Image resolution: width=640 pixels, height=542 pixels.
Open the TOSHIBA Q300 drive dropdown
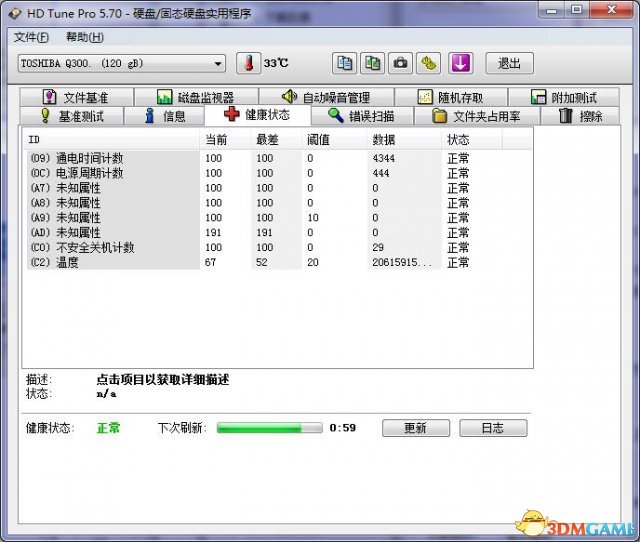pos(122,64)
